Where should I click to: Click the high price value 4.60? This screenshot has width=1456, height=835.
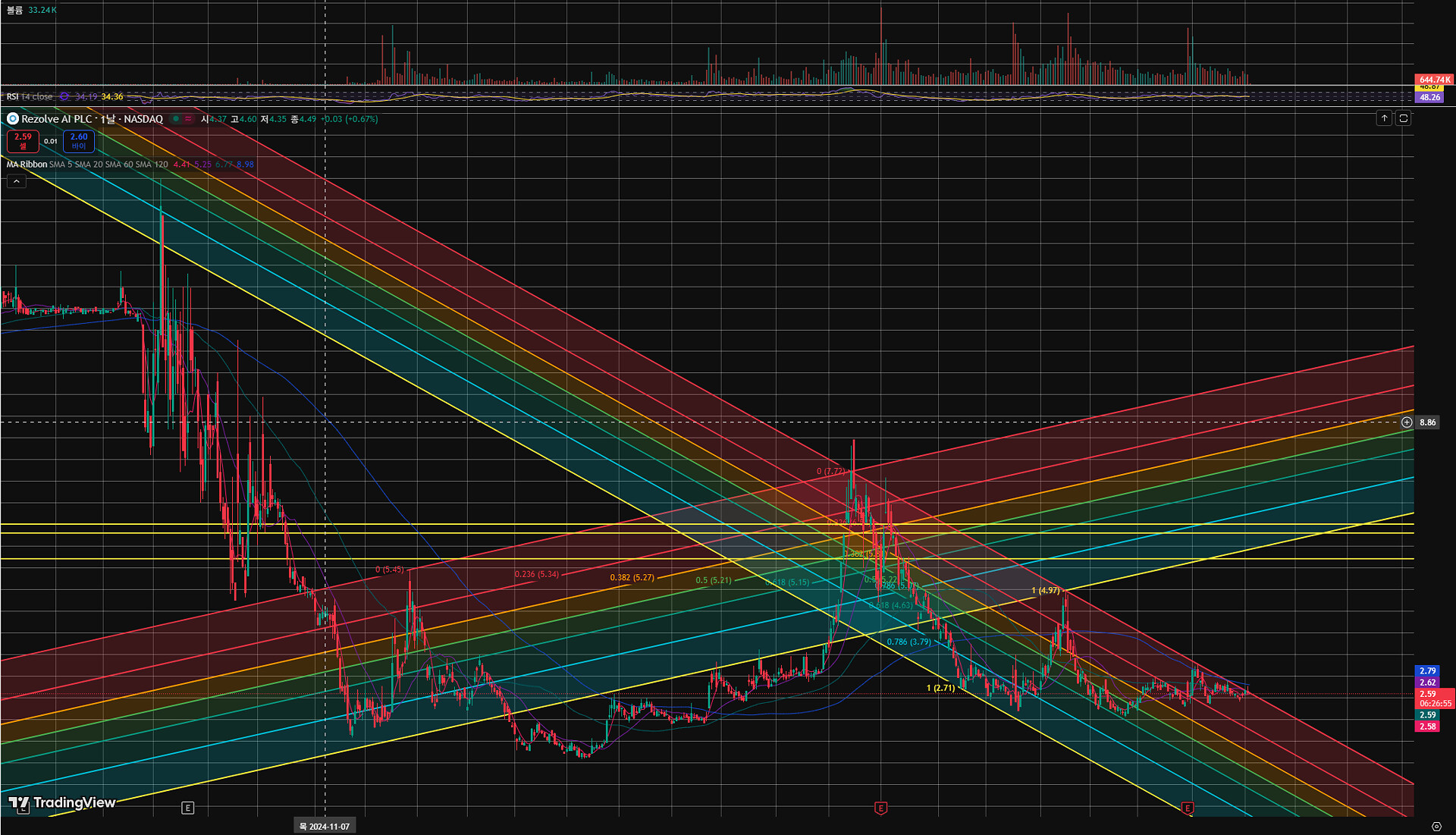pos(248,119)
